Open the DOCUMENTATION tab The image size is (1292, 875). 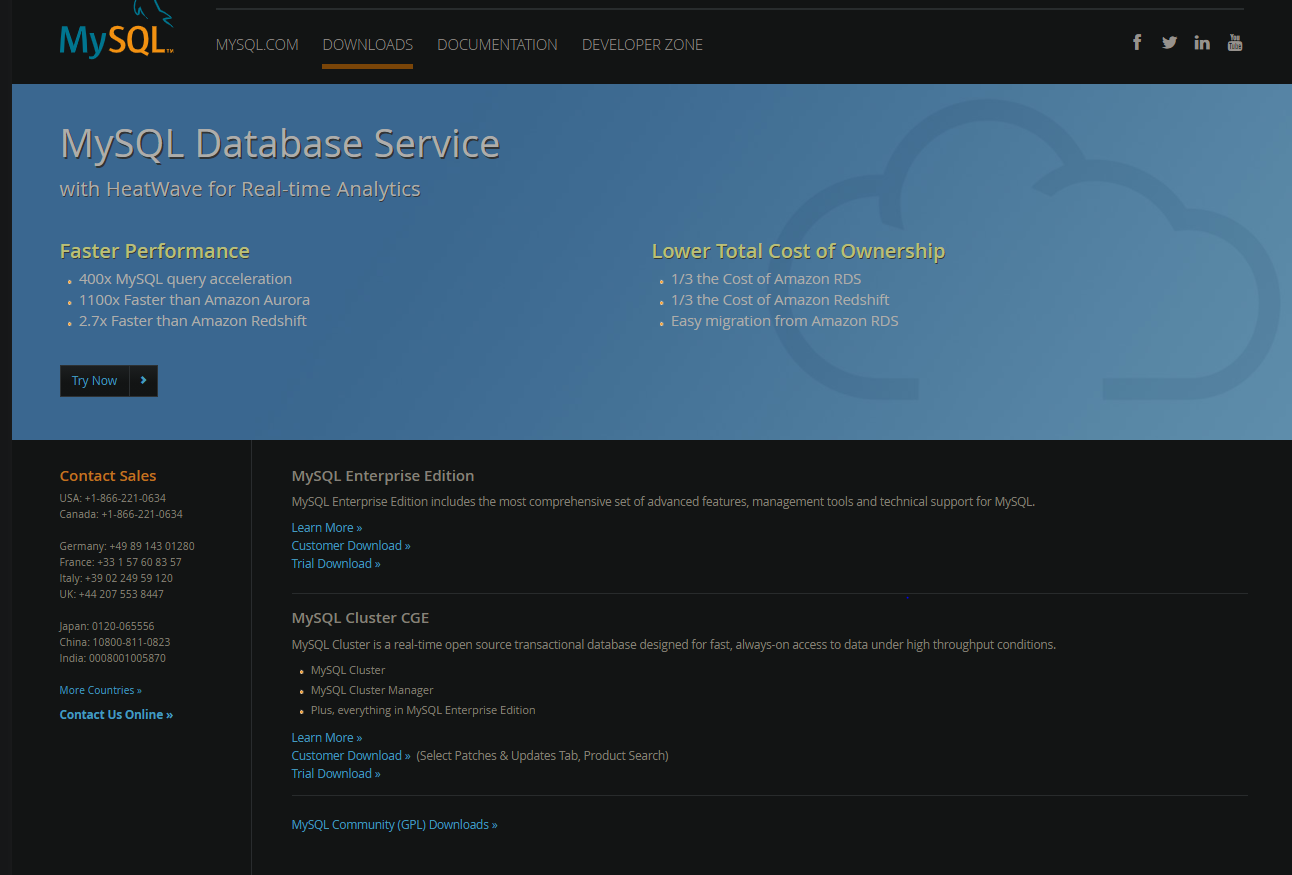tap(497, 45)
